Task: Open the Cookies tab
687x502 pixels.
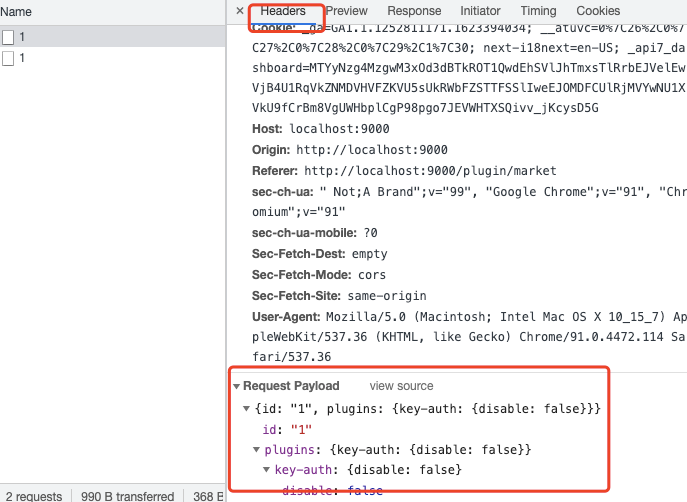Action: pyautogui.click(x=598, y=11)
